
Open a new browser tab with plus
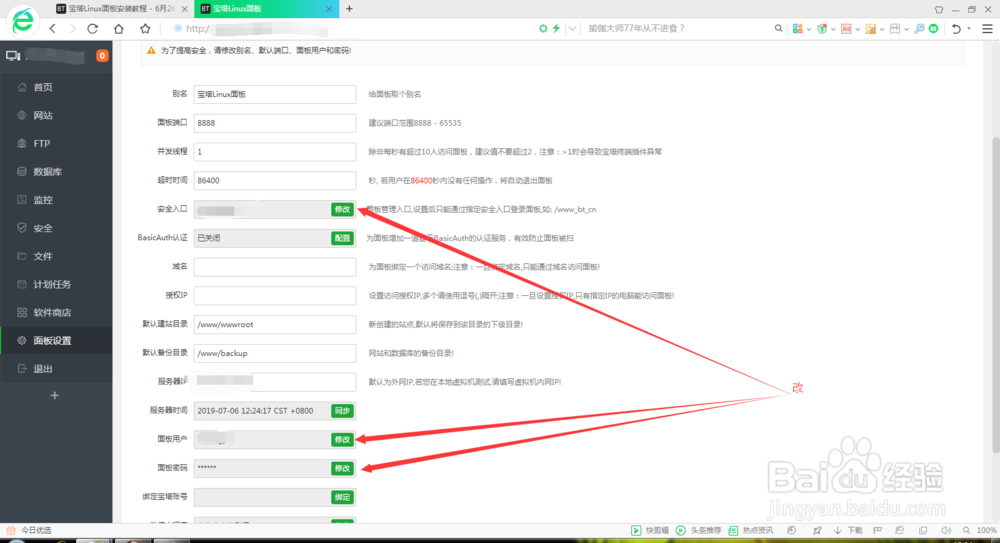[x=349, y=9]
